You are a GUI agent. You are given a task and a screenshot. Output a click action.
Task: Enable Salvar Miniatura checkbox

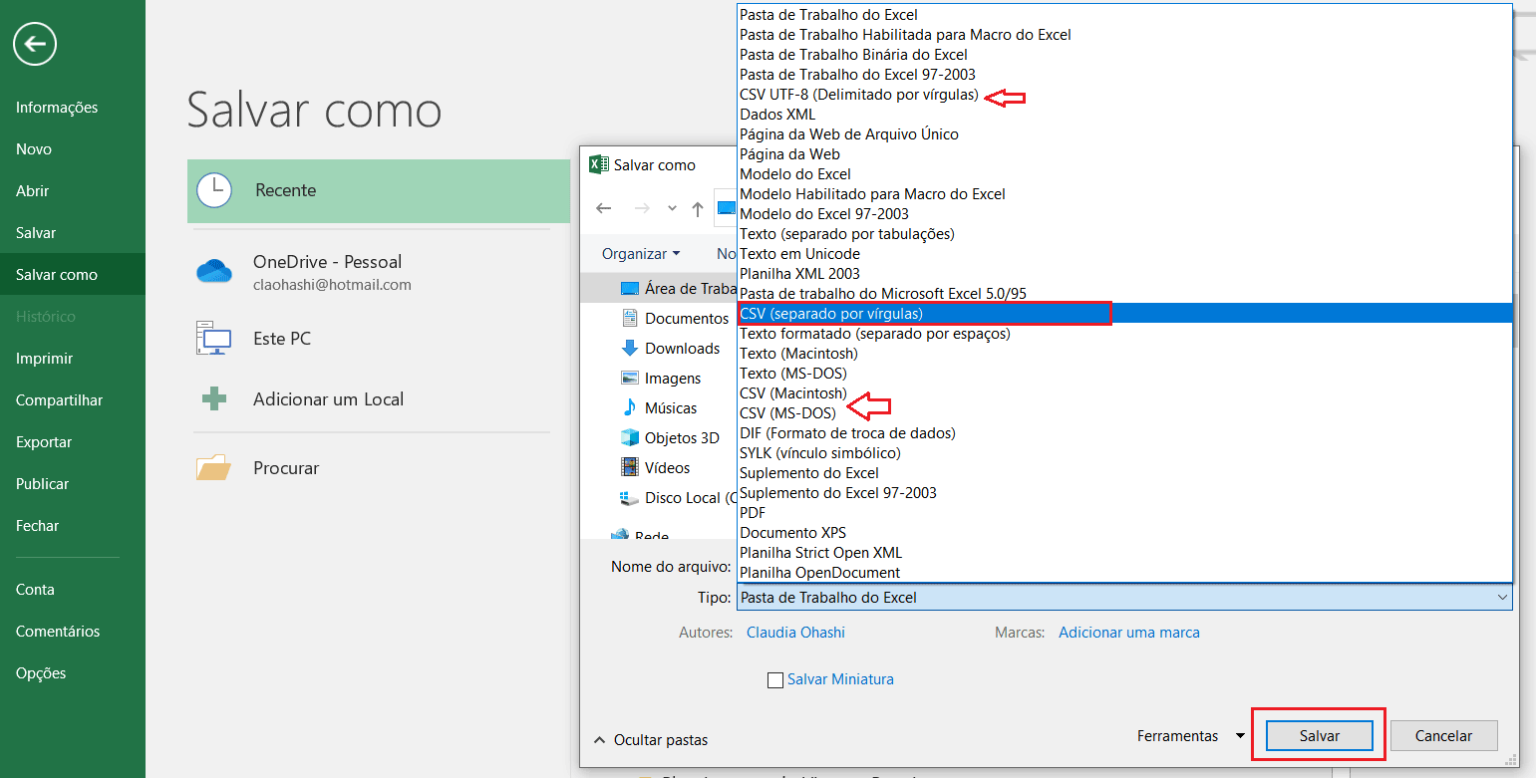tap(775, 680)
